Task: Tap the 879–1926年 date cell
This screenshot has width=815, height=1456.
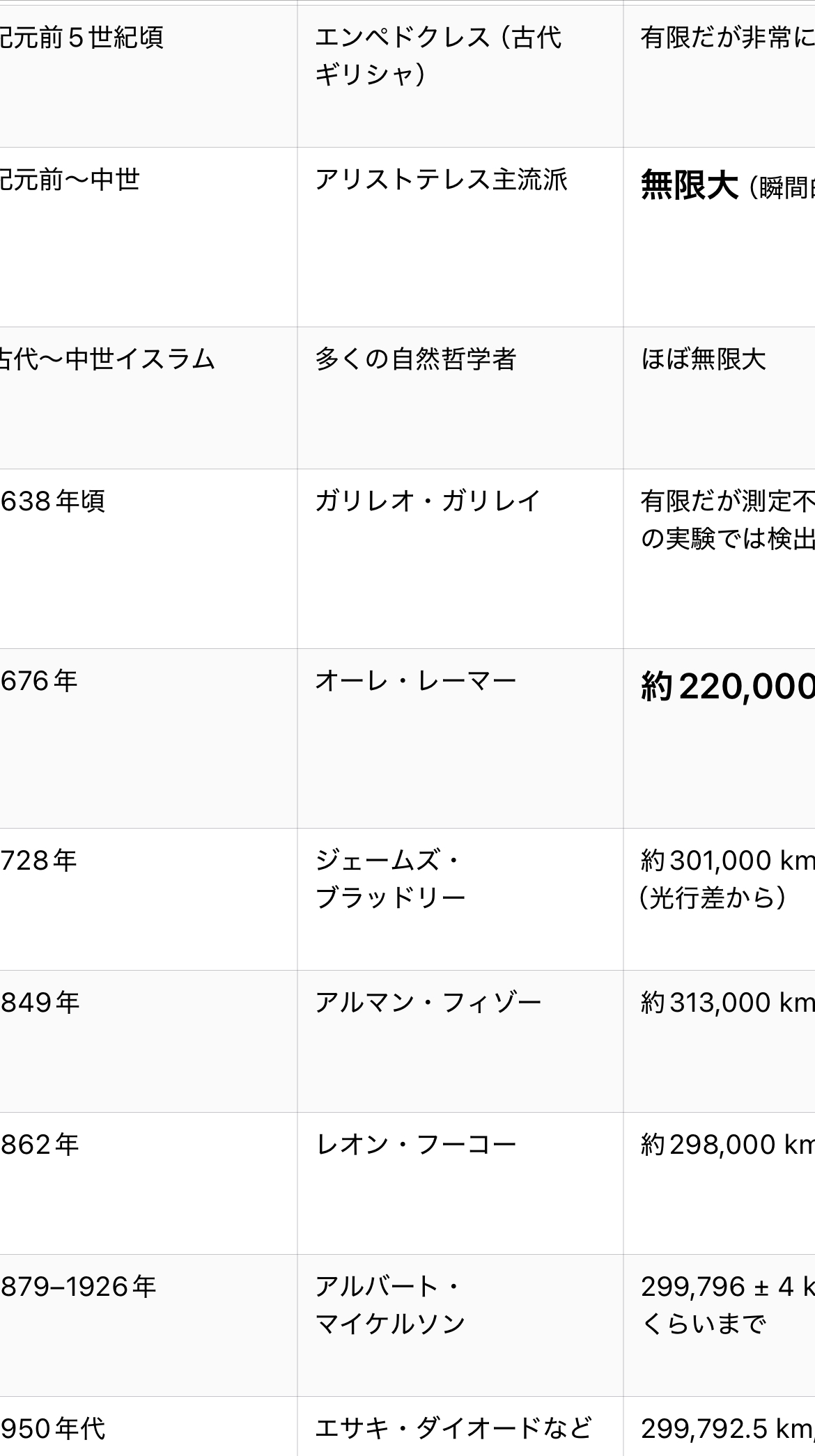Action: click(x=78, y=1287)
